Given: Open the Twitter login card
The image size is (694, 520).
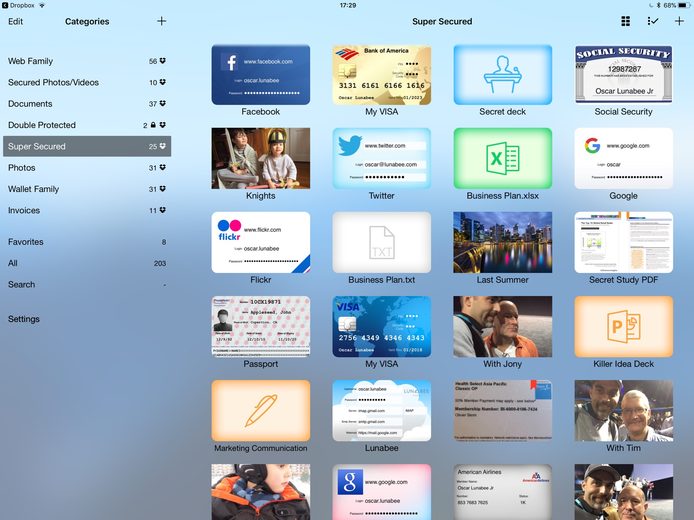Looking at the screenshot, I should coord(382,158).
